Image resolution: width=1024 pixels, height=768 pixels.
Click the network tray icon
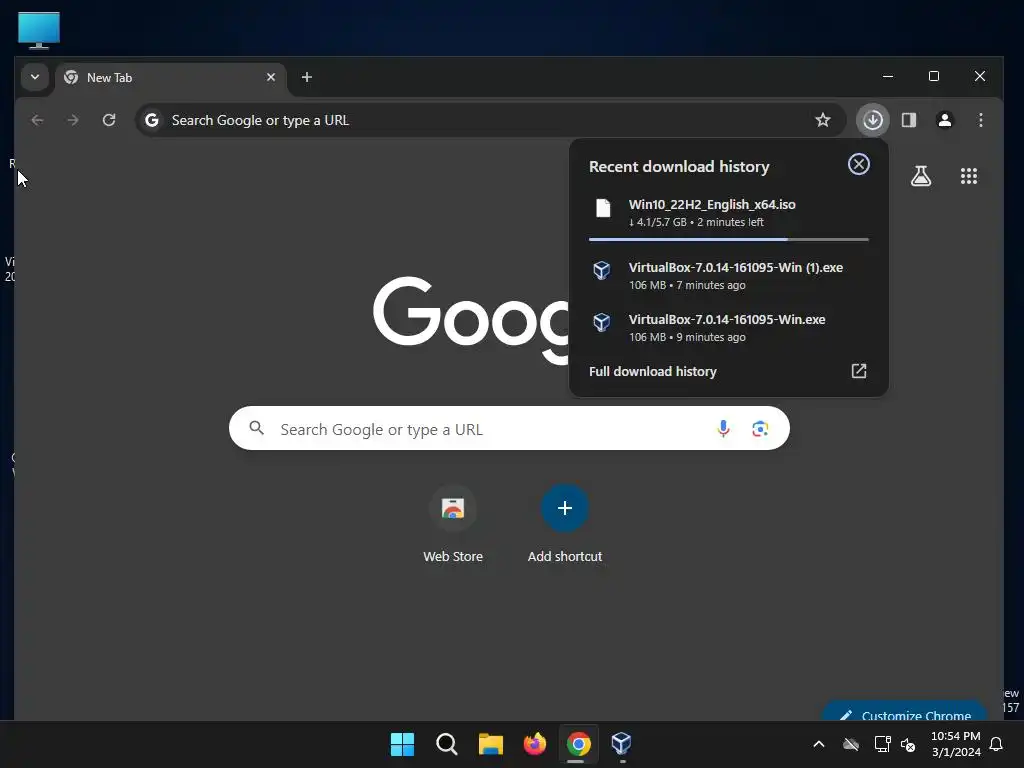click(882, 744)
